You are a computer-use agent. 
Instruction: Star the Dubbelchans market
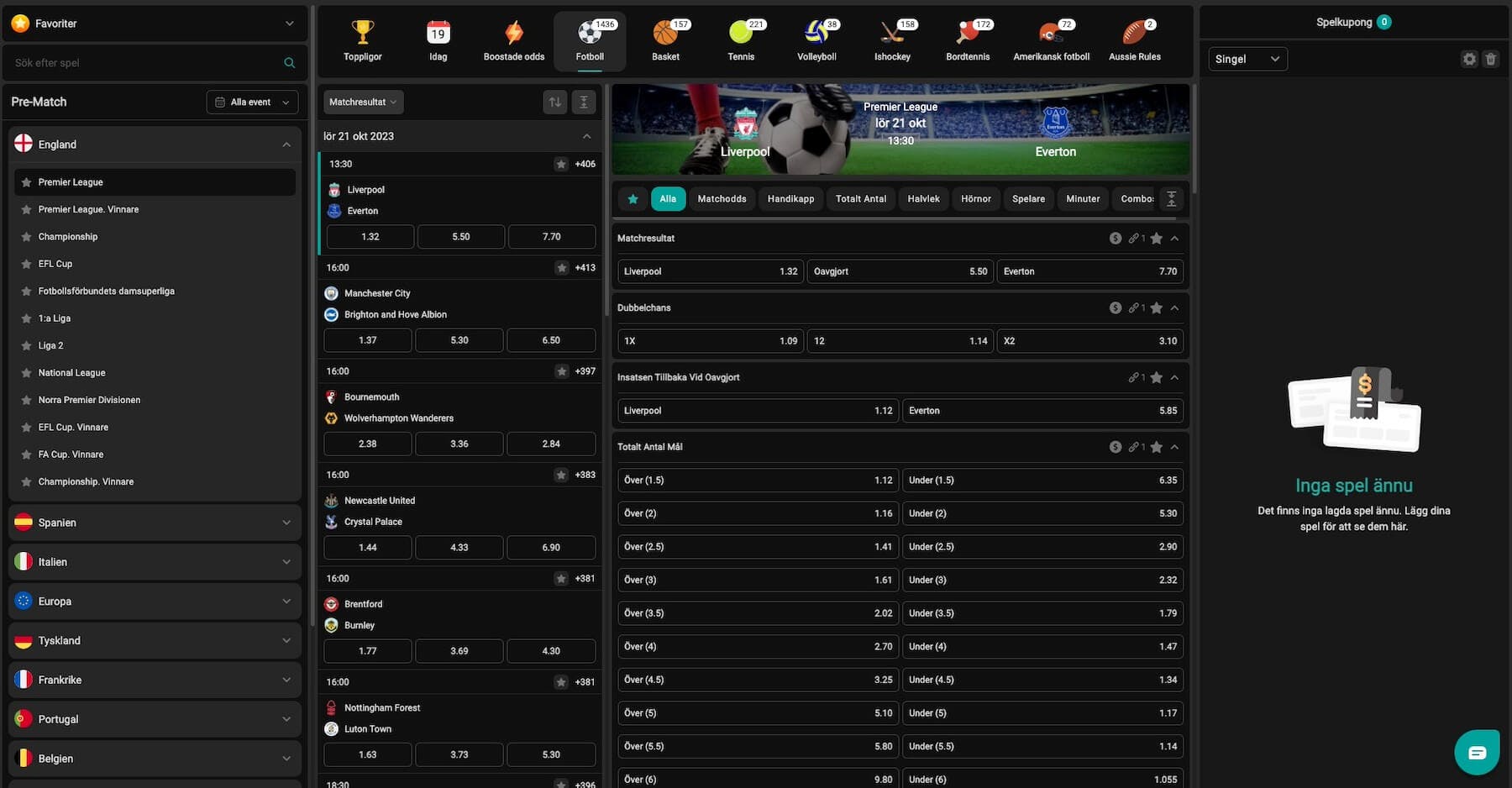[x=1157, y=308]
